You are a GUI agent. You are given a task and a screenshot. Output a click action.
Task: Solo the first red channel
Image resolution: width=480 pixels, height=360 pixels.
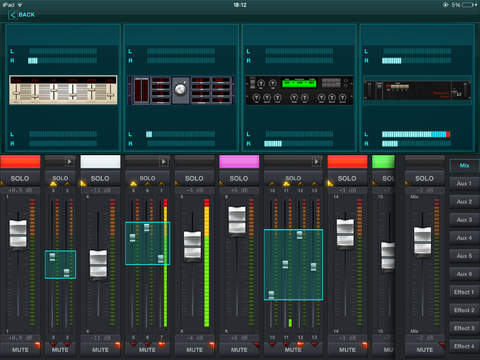point(20,179)
